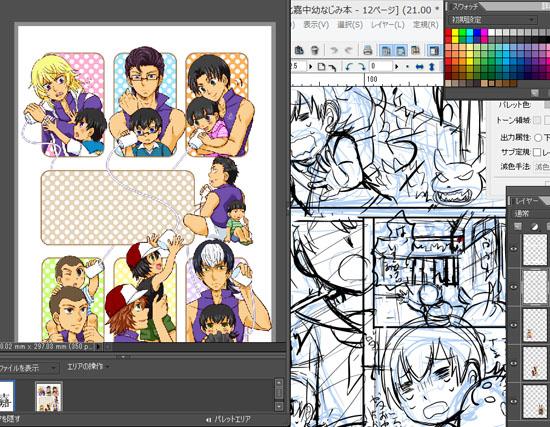The height and width of the screenshot is (427, 550).
Task: Pick the white swatch in the first row
Action: tap(491, 32)
